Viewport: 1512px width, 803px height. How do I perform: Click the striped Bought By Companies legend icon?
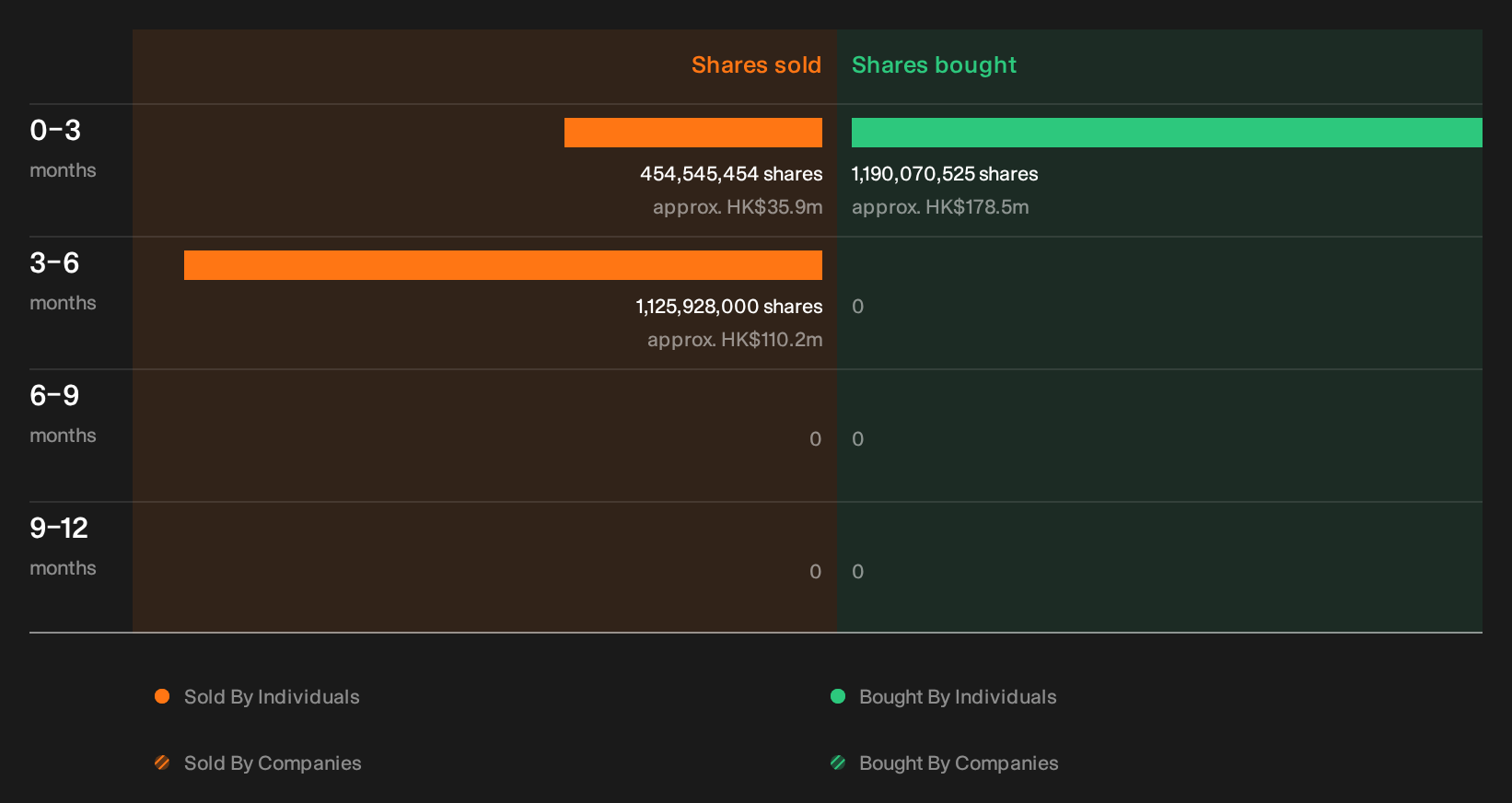(x=838, y=762)
